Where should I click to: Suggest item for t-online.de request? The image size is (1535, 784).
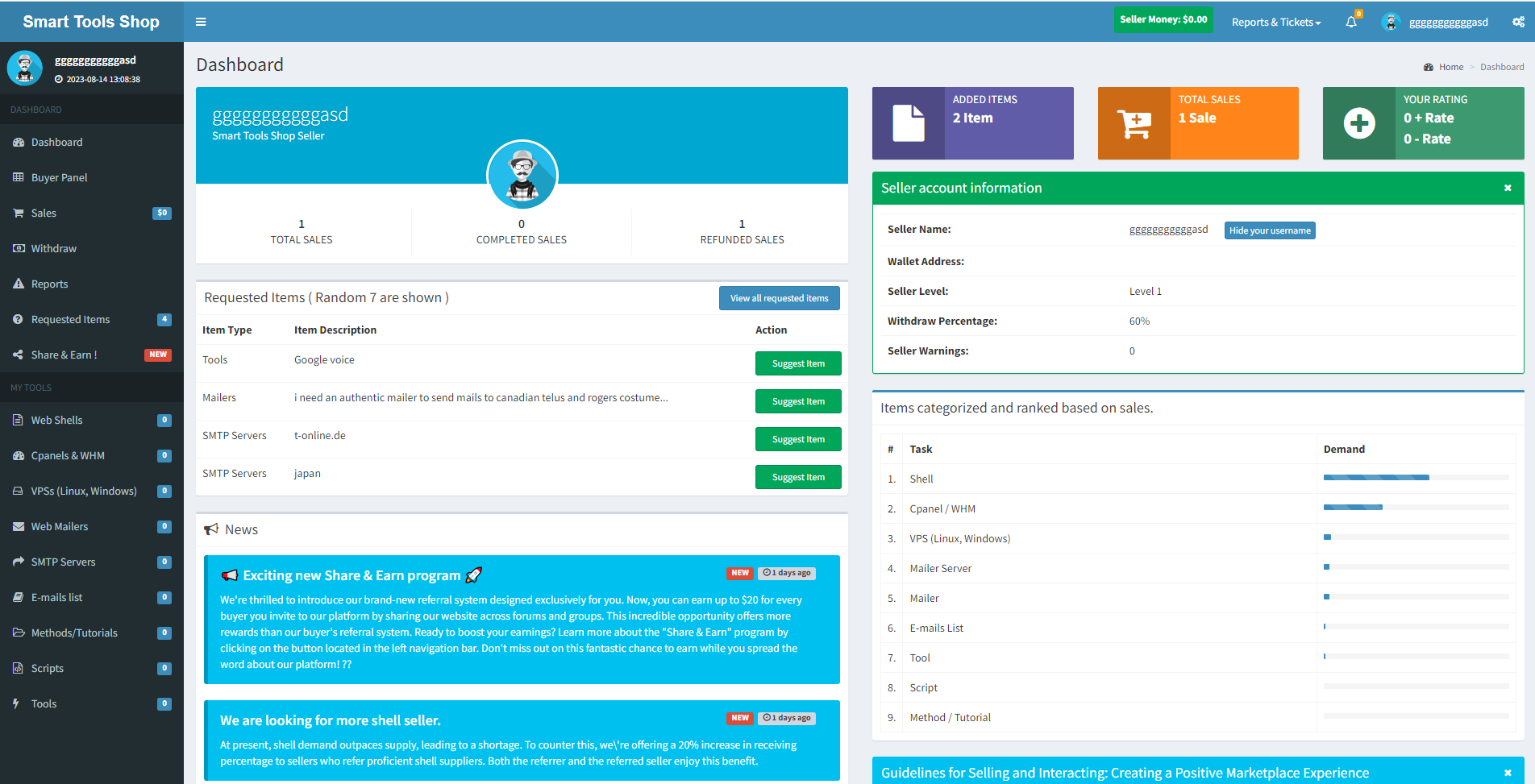798,439
